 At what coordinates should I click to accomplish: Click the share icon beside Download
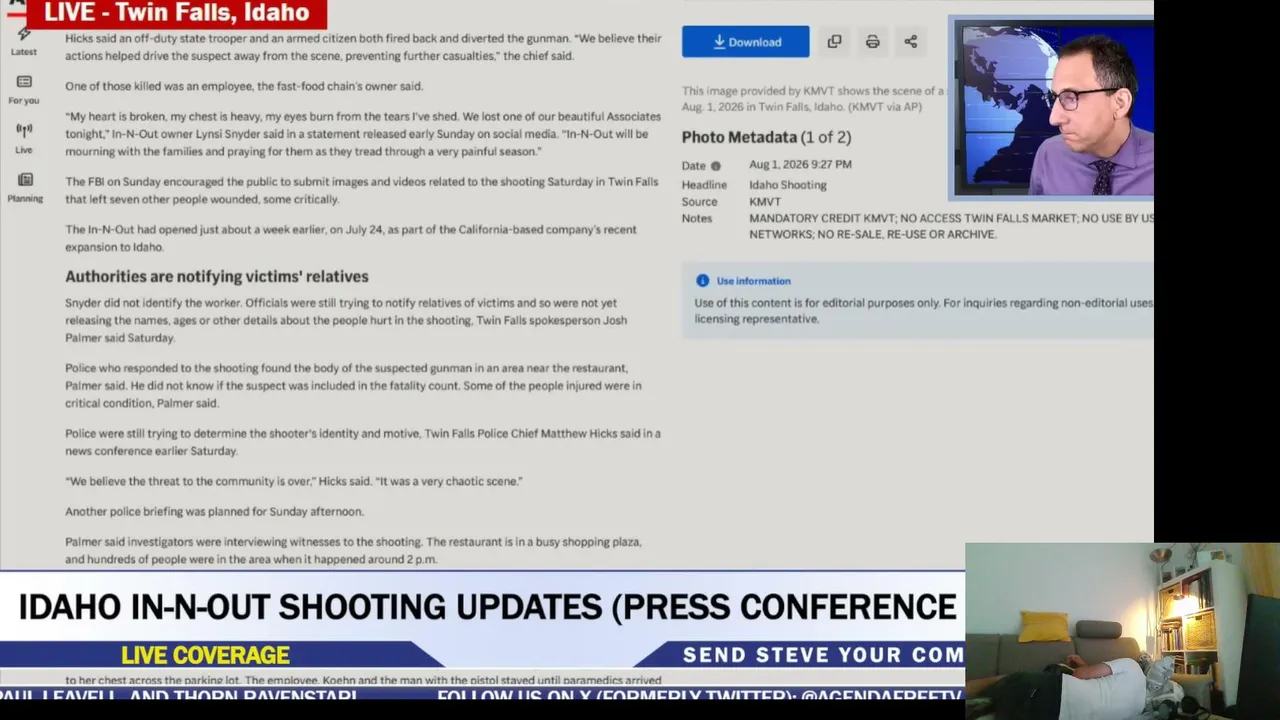910,42
